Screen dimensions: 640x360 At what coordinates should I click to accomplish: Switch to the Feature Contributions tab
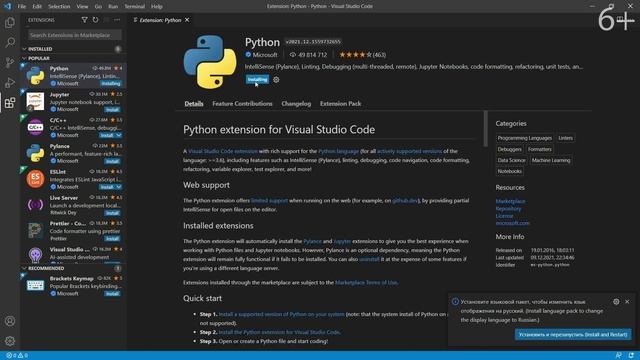click(x=242, y=104)
